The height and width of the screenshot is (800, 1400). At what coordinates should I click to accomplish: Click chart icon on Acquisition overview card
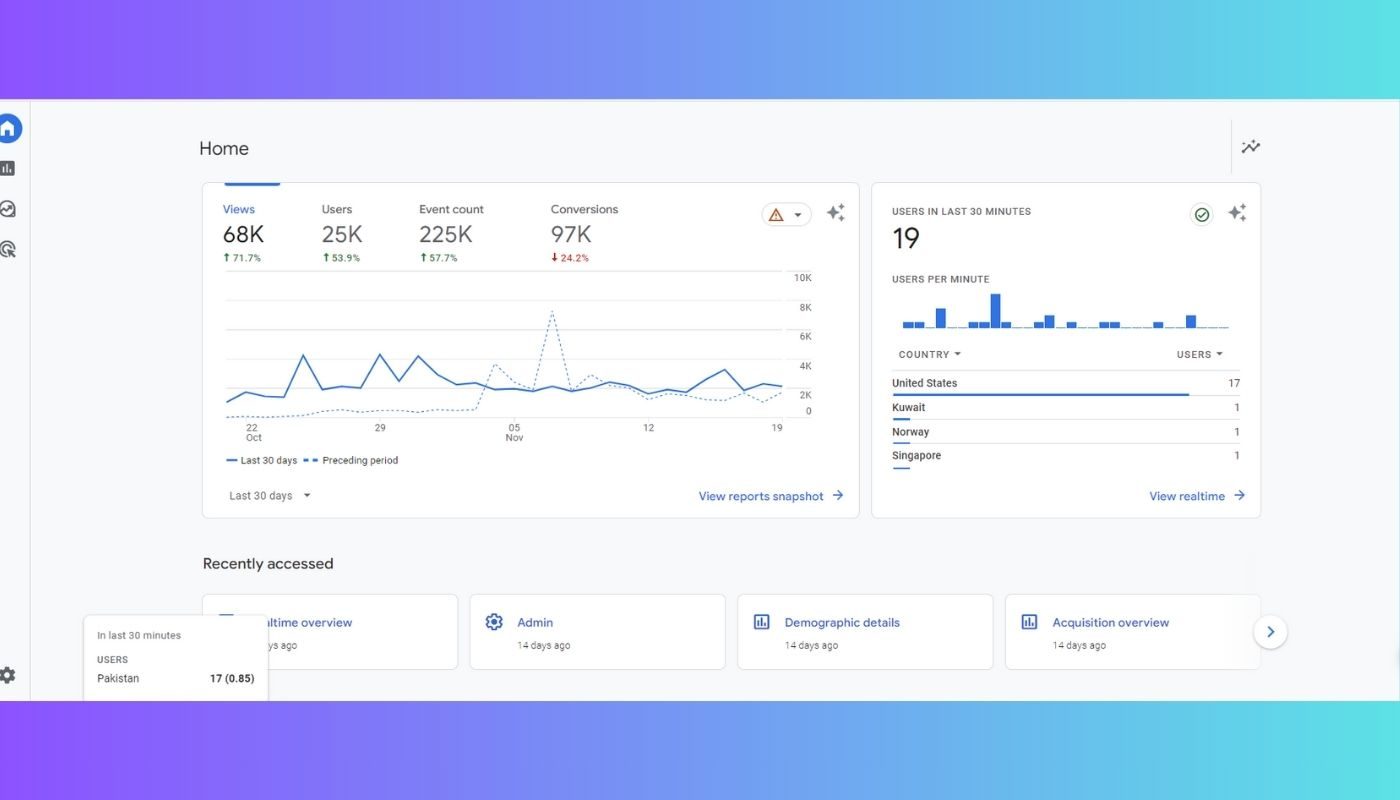tap(1029, 622)
